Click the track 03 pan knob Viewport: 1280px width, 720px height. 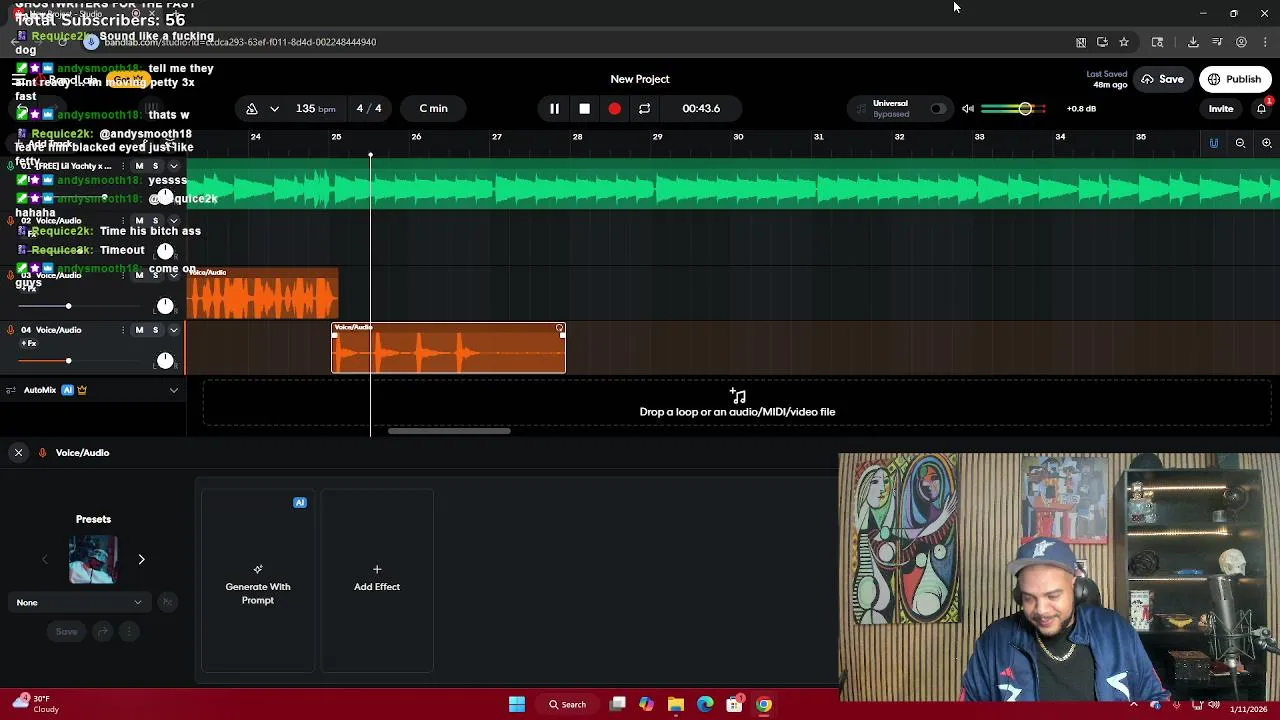tap(165, 306)
